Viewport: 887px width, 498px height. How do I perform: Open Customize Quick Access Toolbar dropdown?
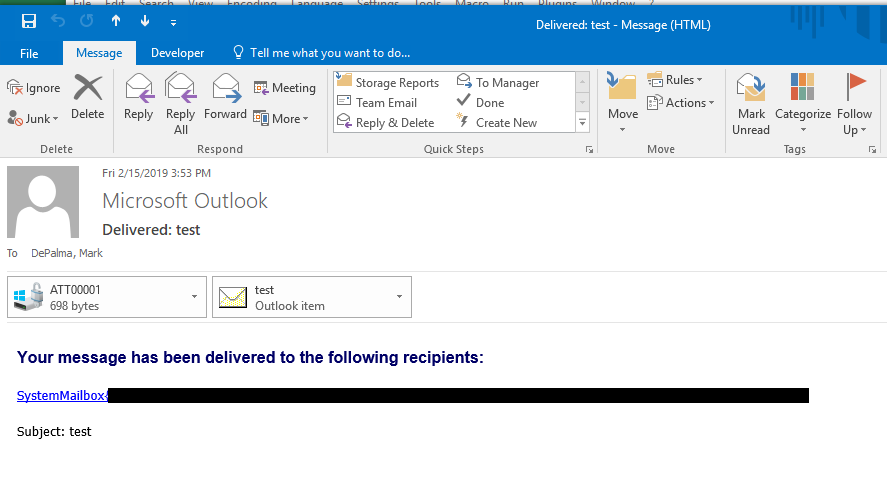tap(173, 23)
